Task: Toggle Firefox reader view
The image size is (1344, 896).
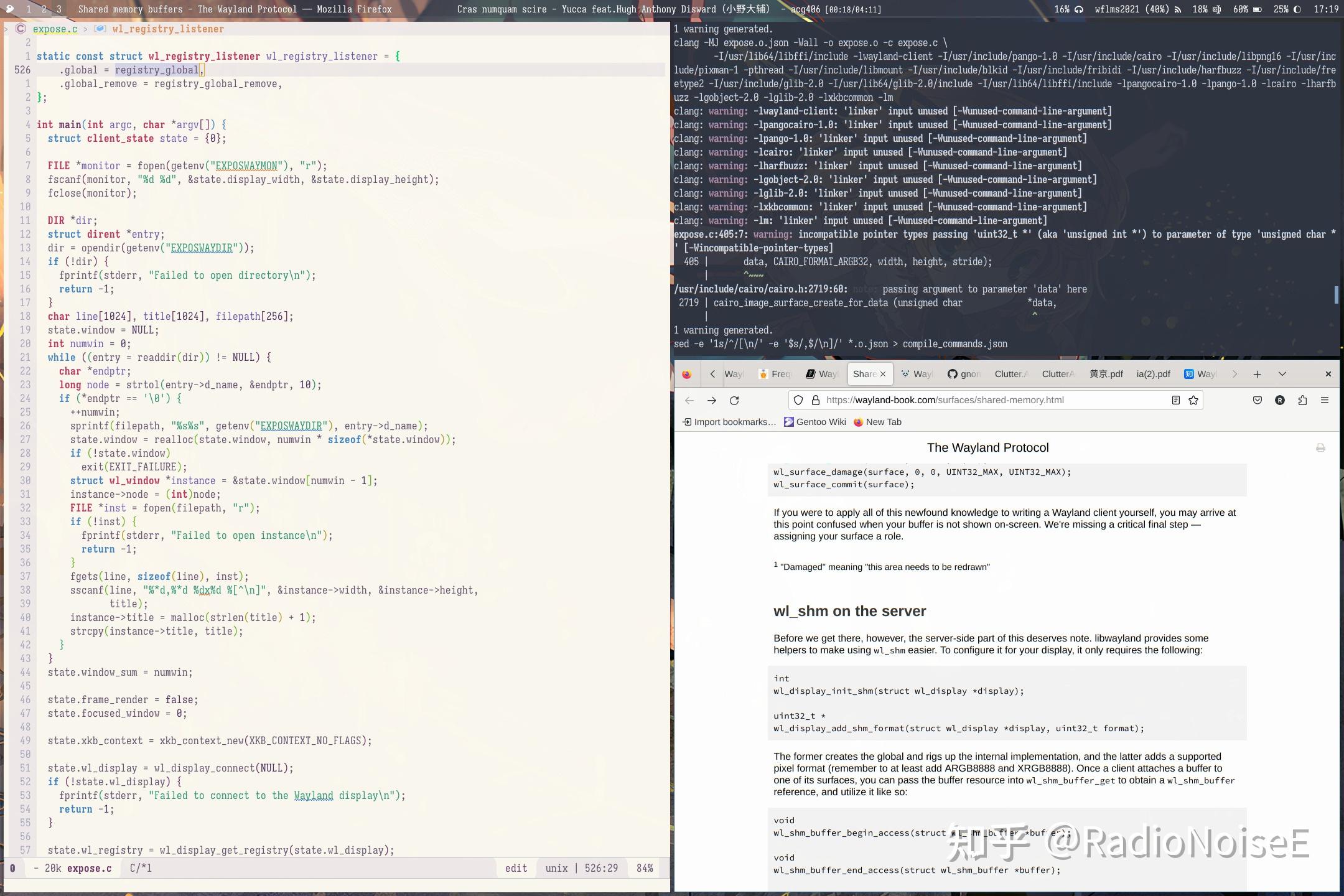Action: [1175, 401]
